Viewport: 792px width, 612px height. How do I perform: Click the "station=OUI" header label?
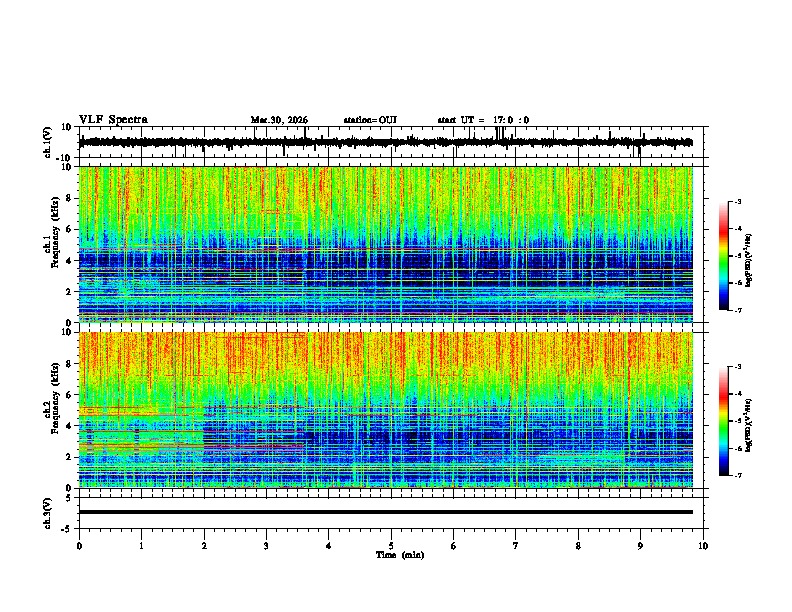coord(370,120)
